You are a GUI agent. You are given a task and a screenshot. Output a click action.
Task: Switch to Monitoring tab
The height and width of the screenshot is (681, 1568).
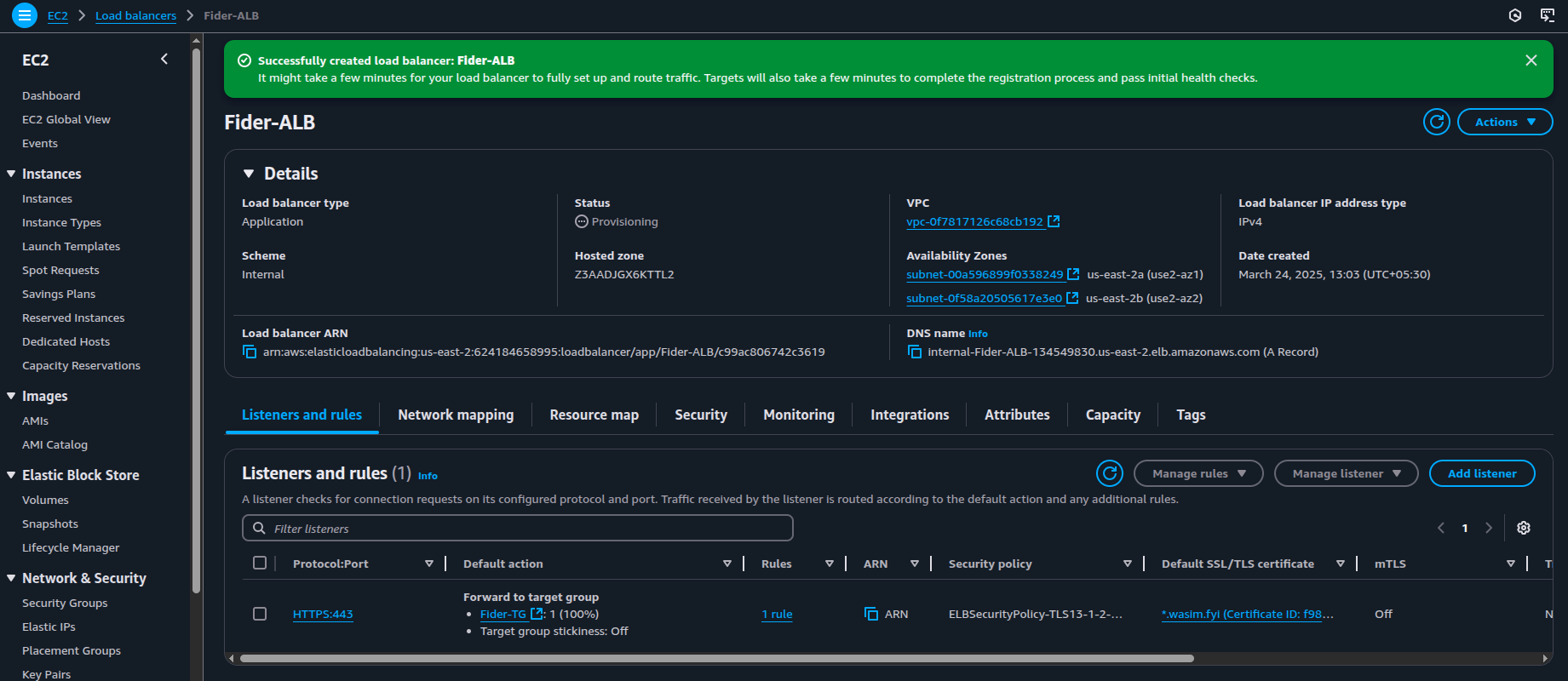[x=799, y=415]
